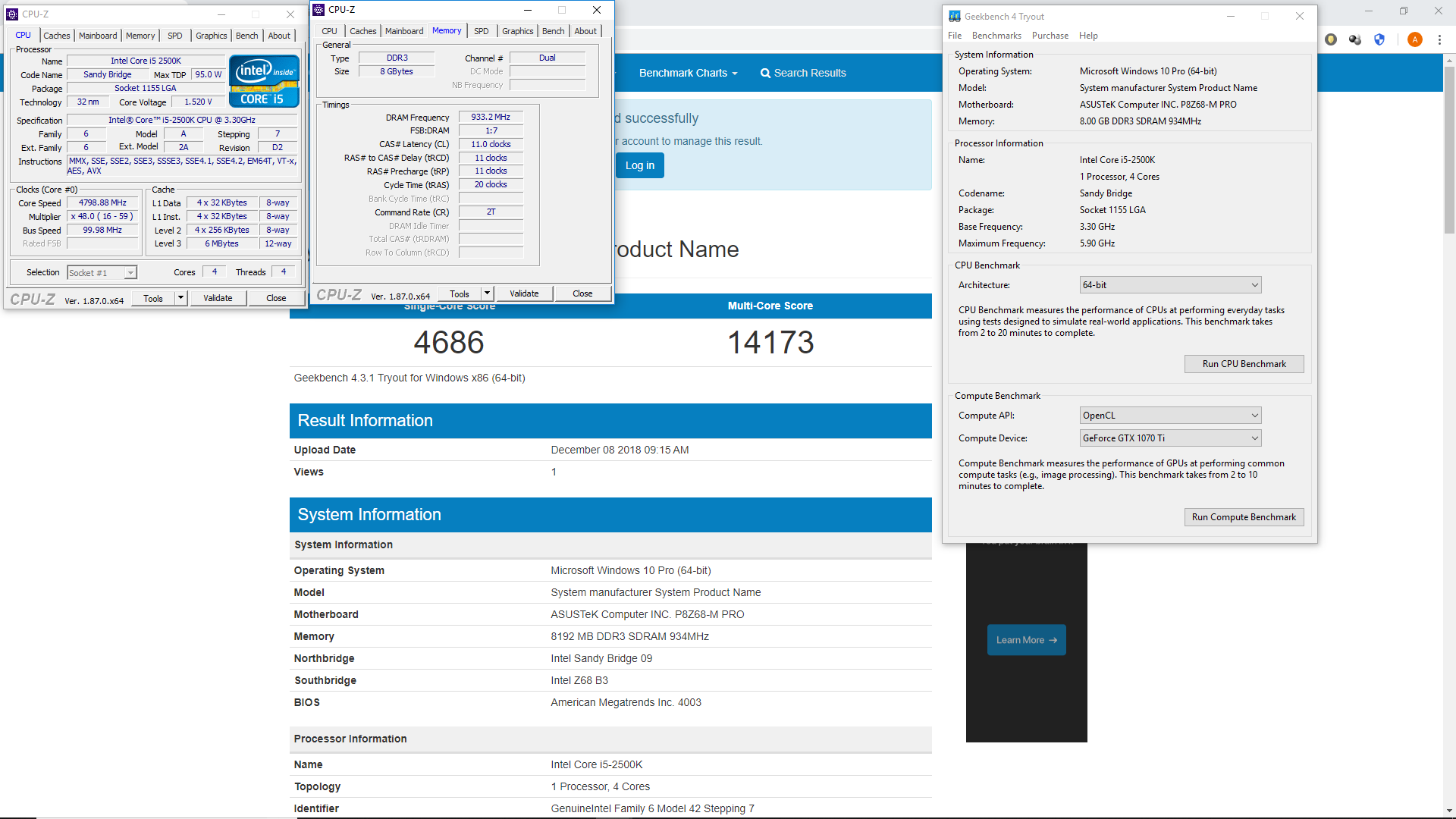
Task: Switch to Mainboard tab in memory CPU-Z window
Action: pos(404,31)
